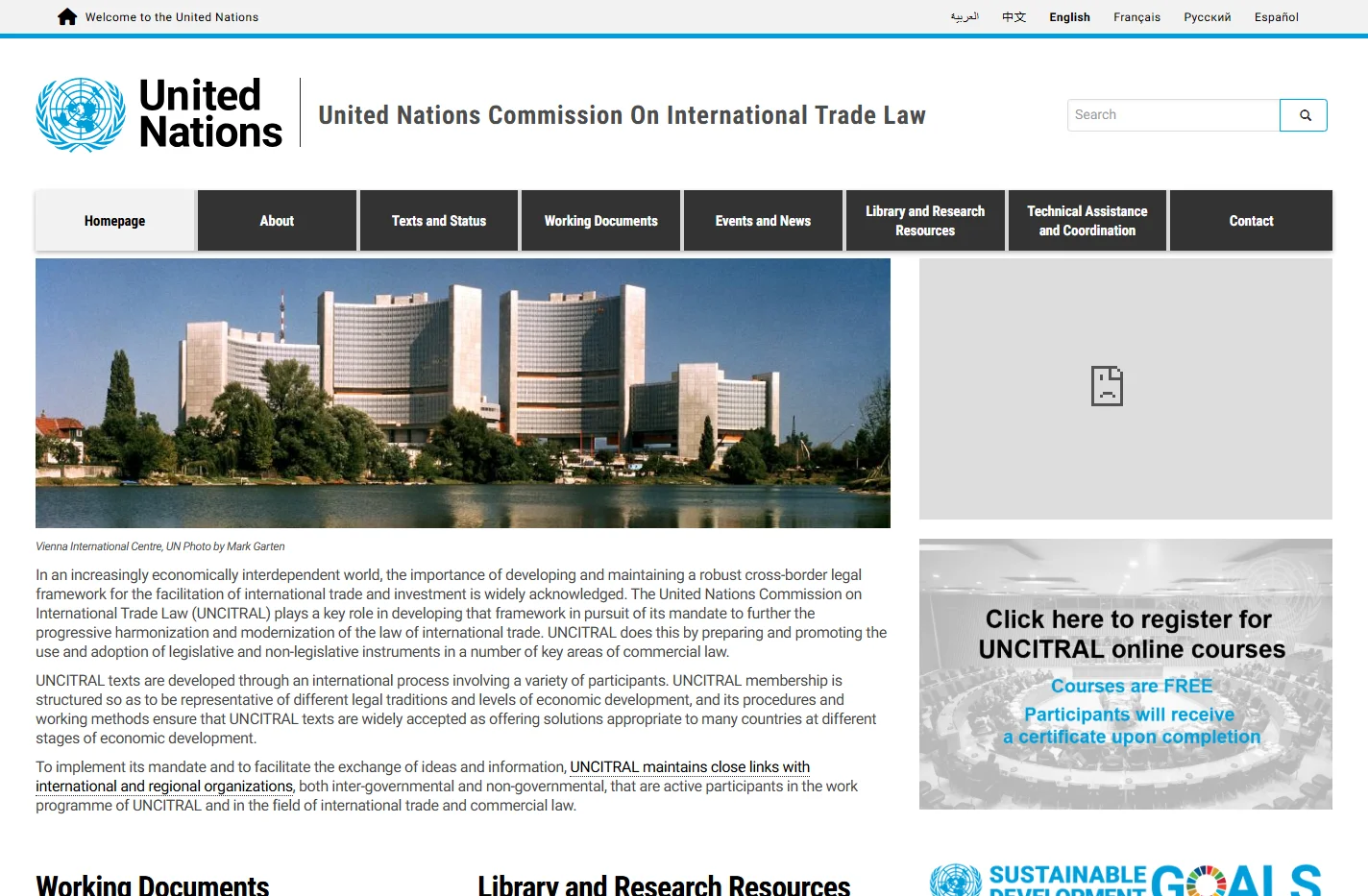Click the home icon in top bar
This screenshot has width=1368, height=896.
(67, 17)
